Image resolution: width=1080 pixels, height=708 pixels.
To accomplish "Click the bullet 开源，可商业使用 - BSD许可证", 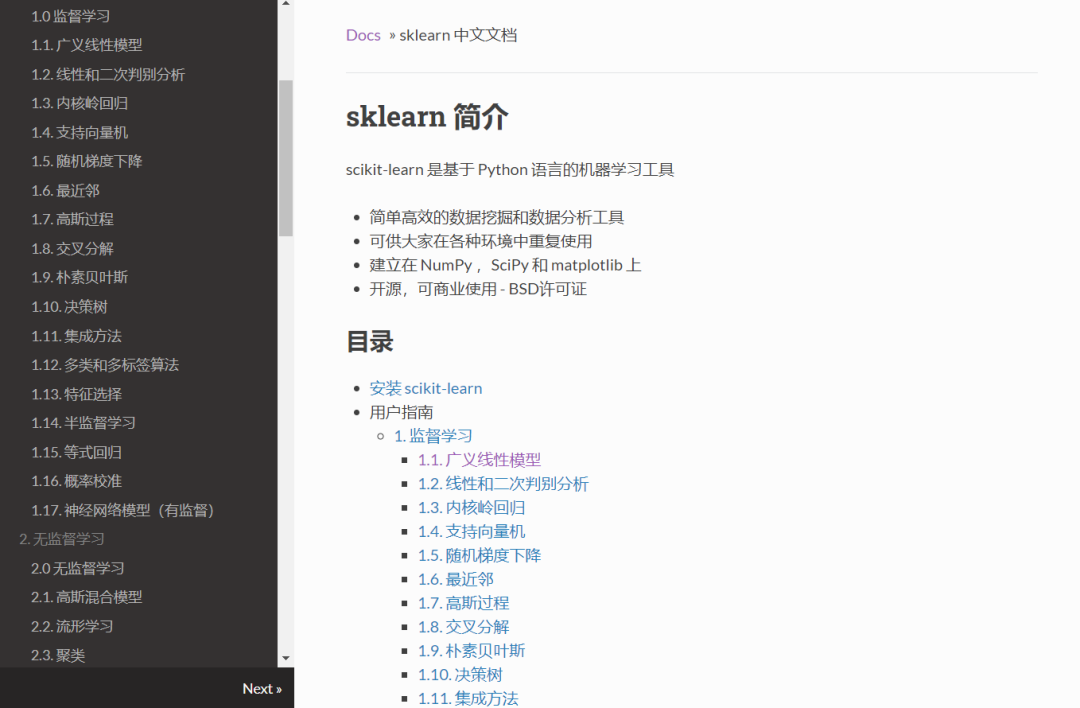I will 478,289.
